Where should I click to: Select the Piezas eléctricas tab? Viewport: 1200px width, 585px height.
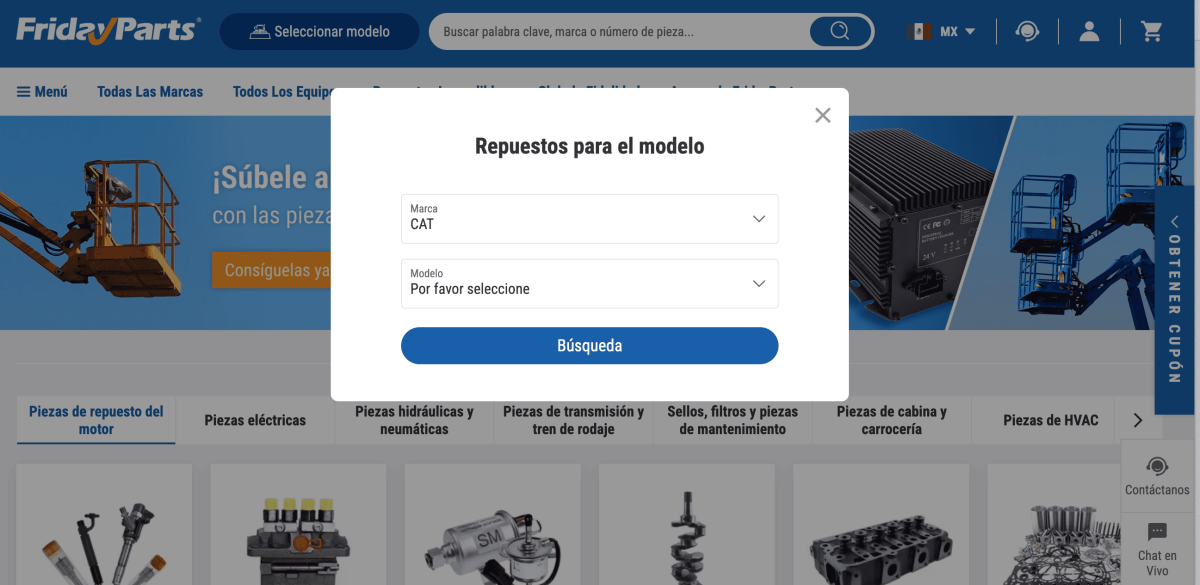click(255, 420)
